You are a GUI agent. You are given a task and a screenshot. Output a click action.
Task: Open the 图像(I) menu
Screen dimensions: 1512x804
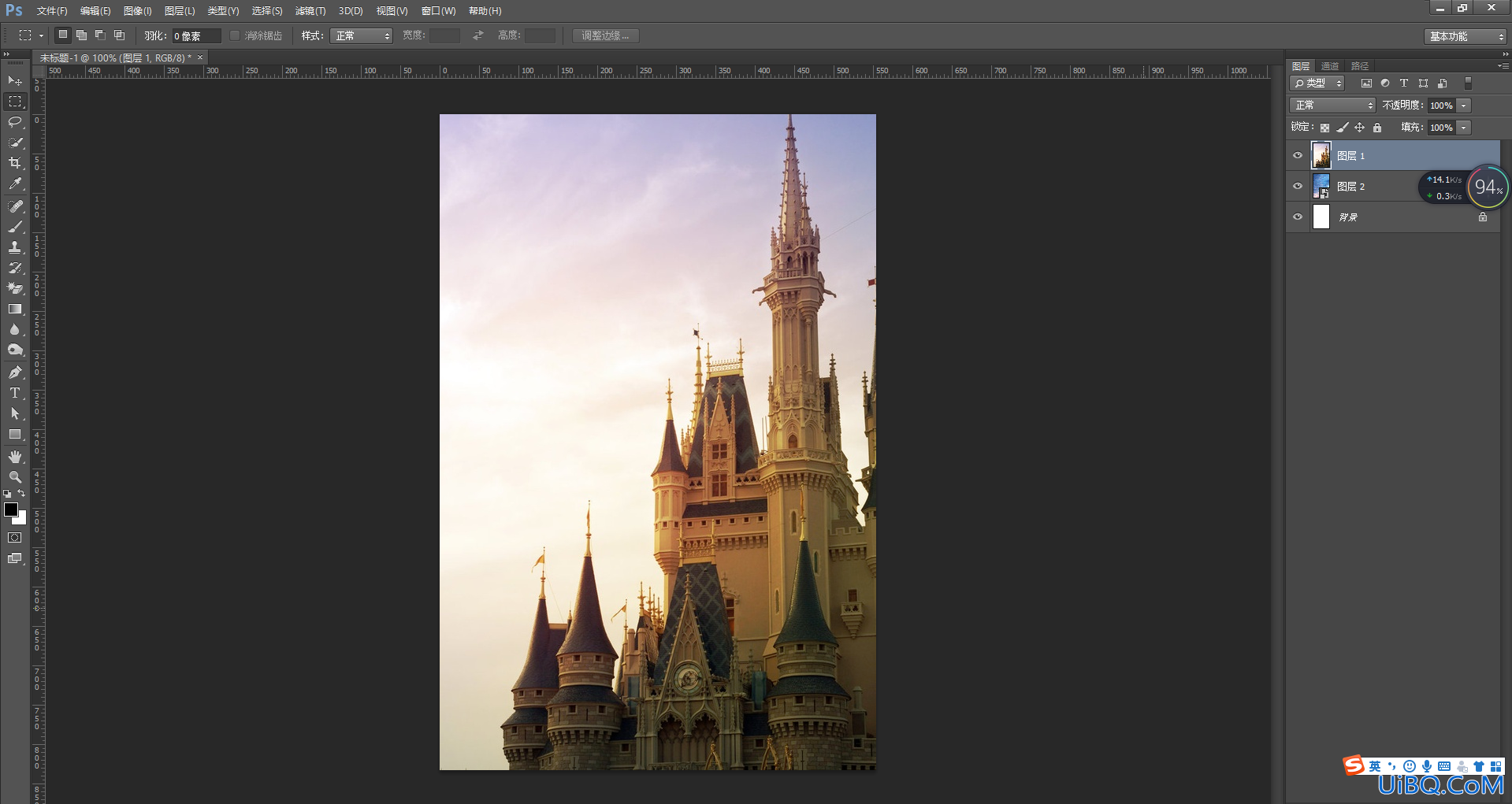click(138, 11)
